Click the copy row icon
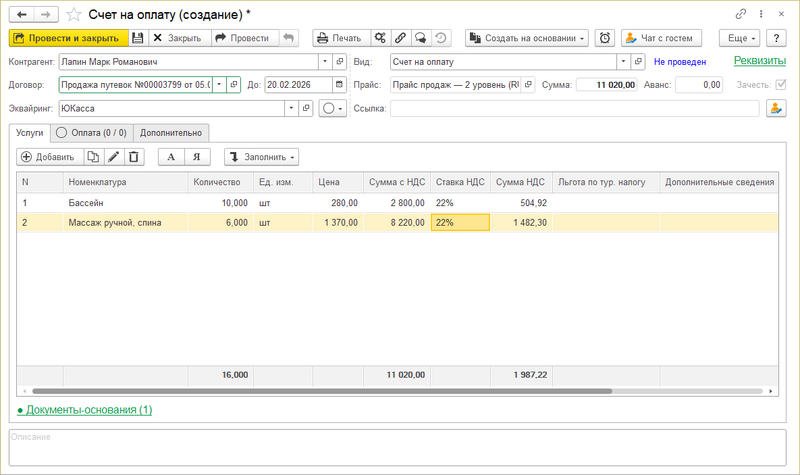 [x=93, y=157]
